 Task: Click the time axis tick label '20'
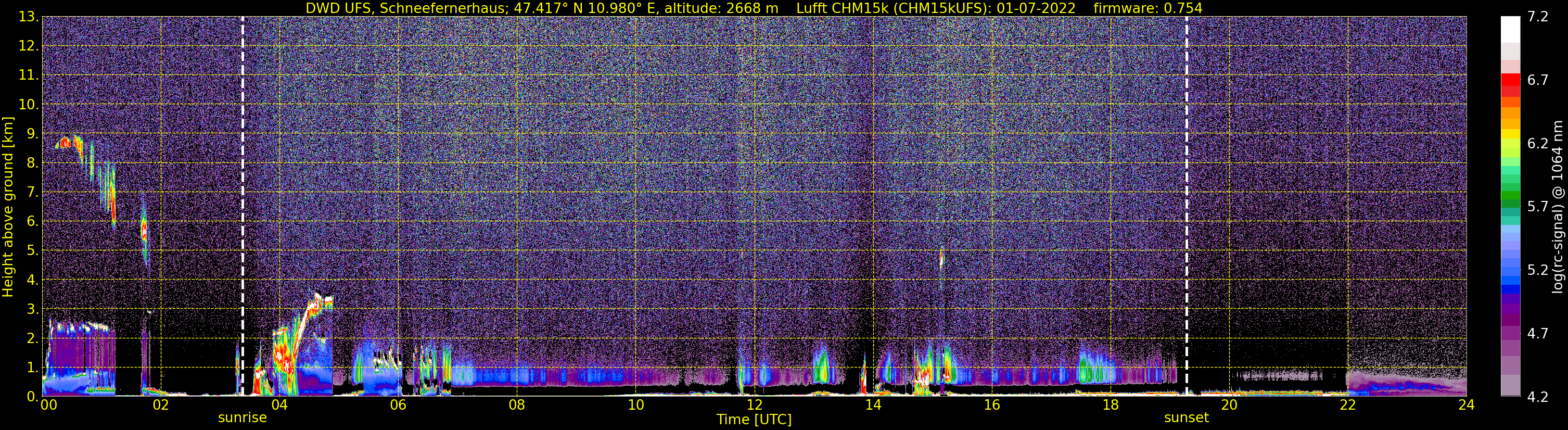1229,405
